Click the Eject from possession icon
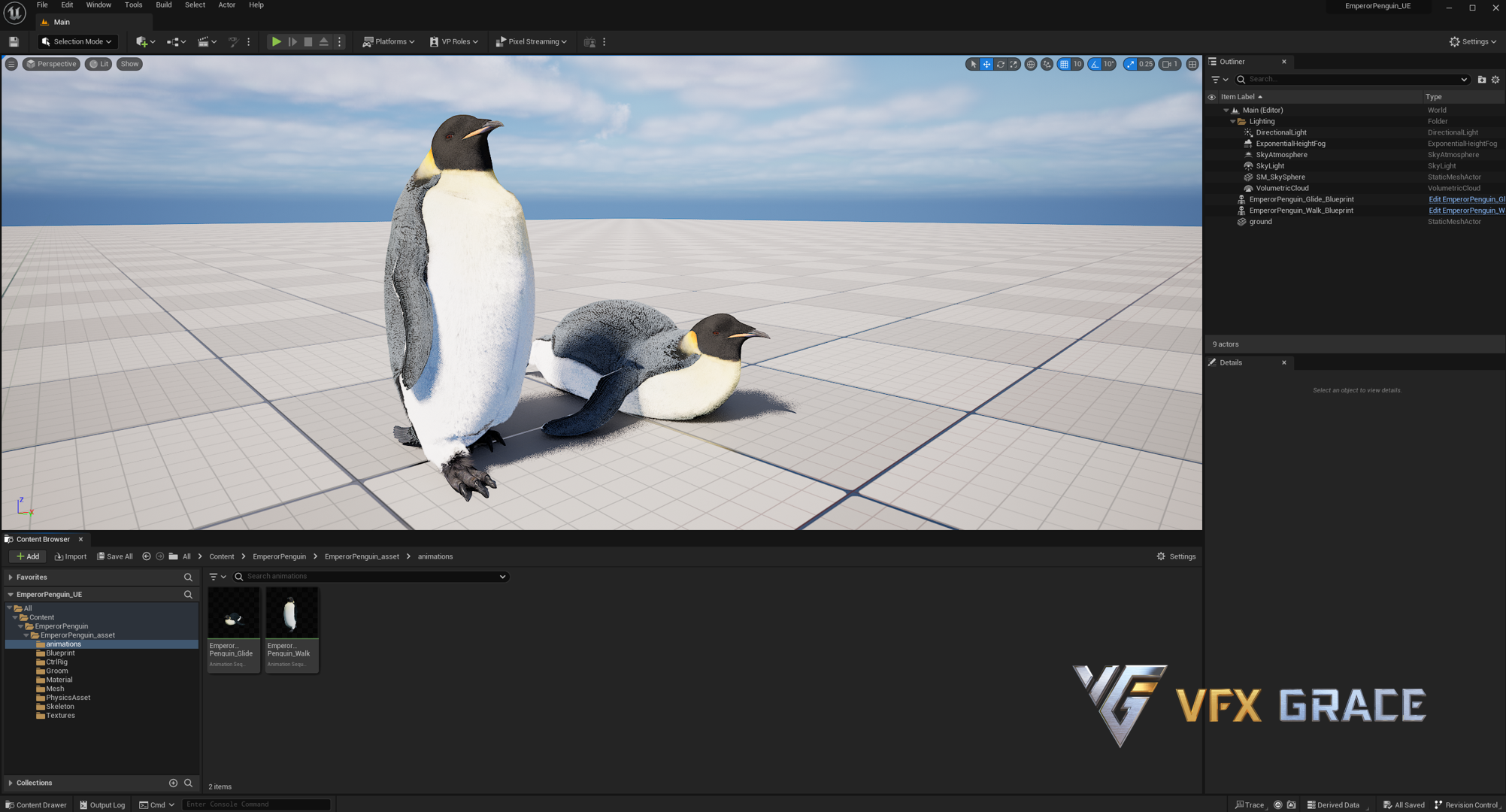The height and width of the screenshot is (812, 1506). click(x=323, y=42)
